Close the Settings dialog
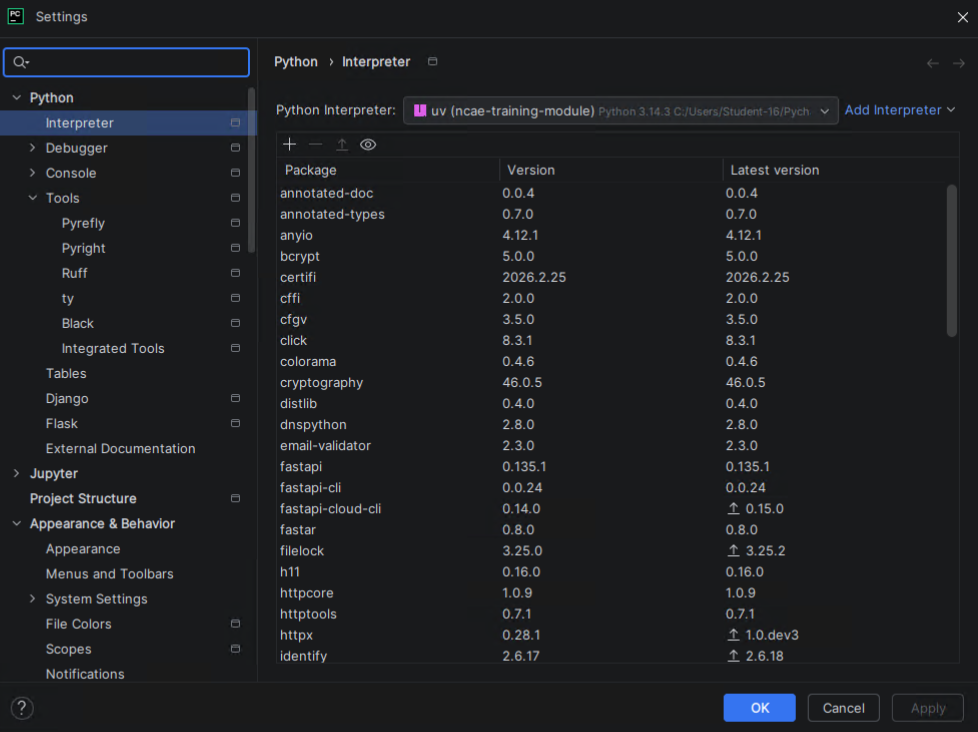Image resolution: width=978 pixels, height=732 pixels. click(962, 17)
